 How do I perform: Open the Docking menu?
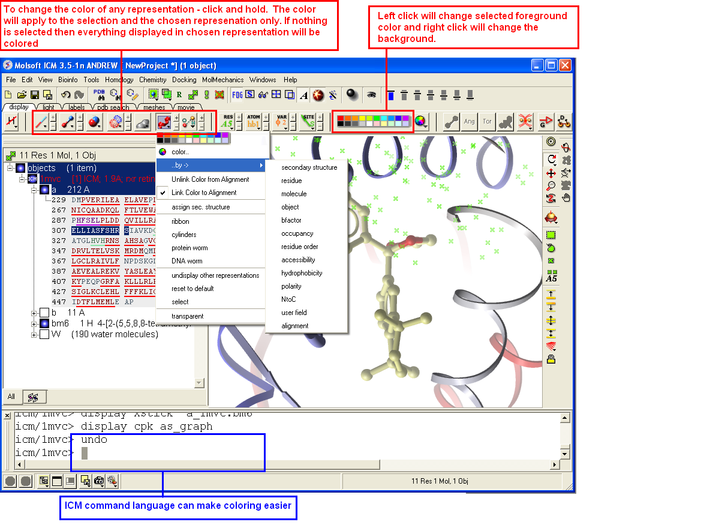(184, 80)
